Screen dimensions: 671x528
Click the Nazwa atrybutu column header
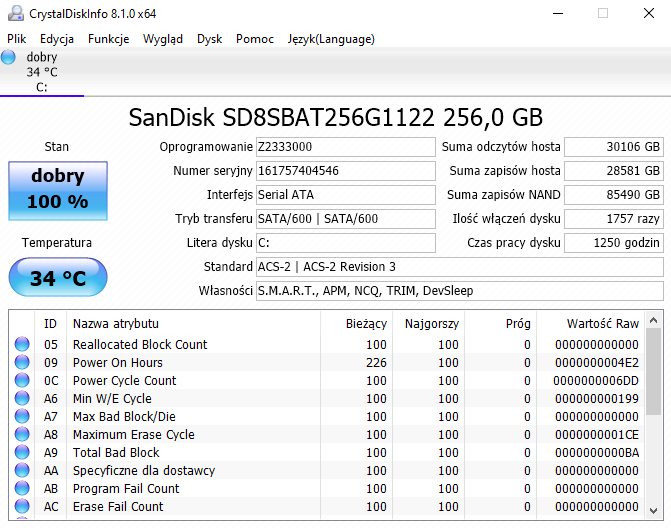193,323
